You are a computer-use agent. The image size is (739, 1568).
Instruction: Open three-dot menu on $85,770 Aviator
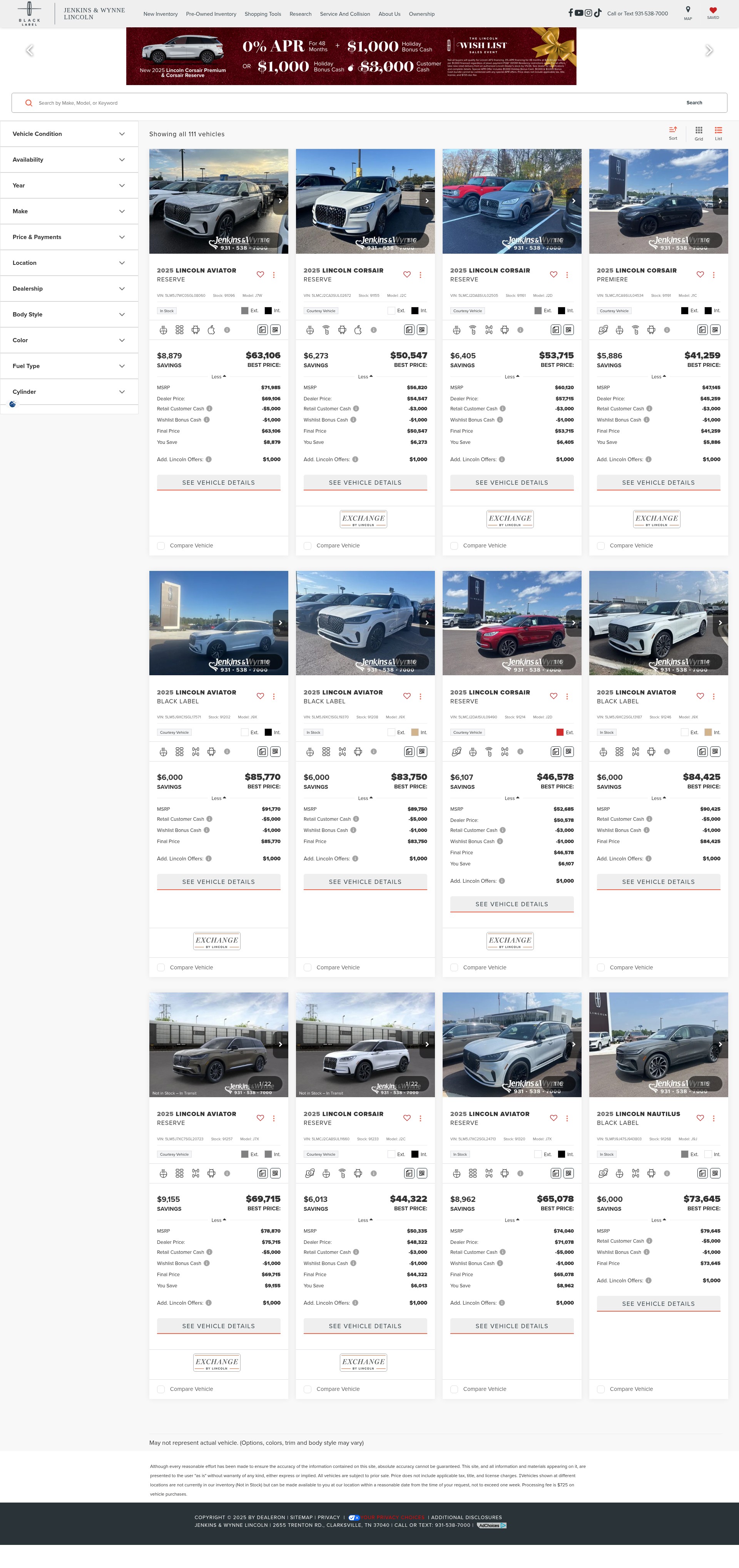coord(274,696)
